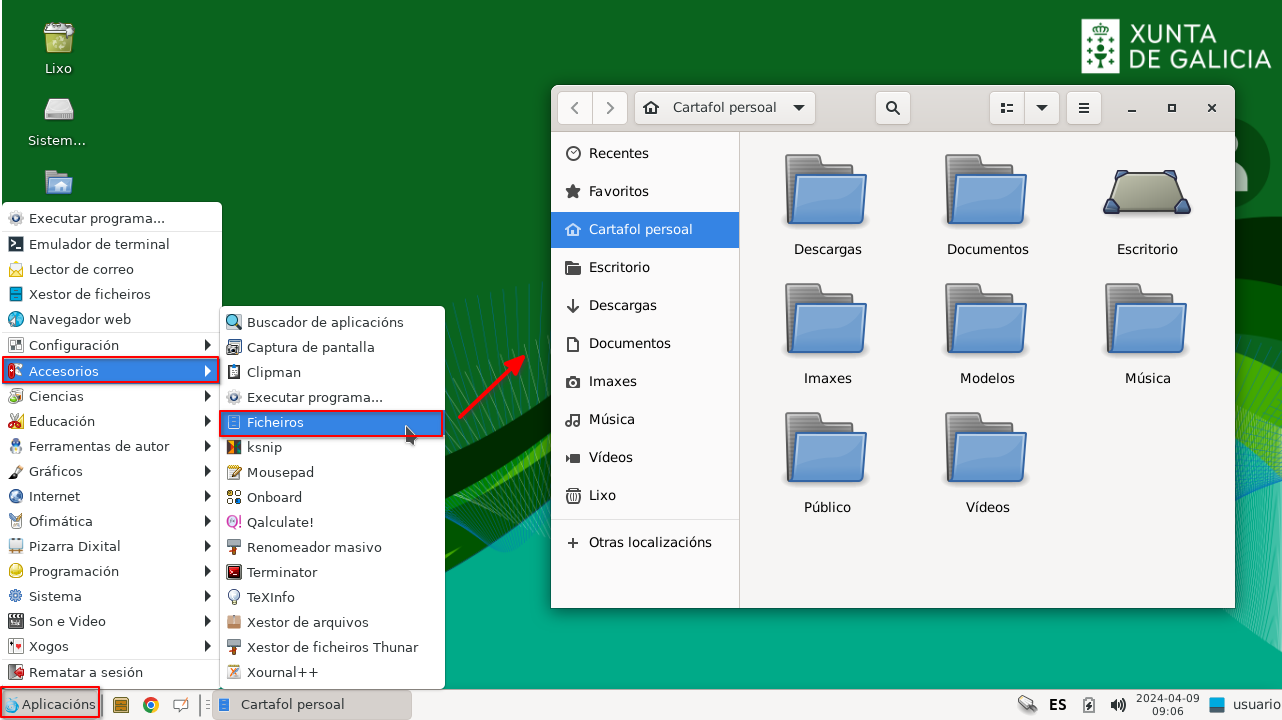Click Cartafol persoal taskbar window button

312,705
